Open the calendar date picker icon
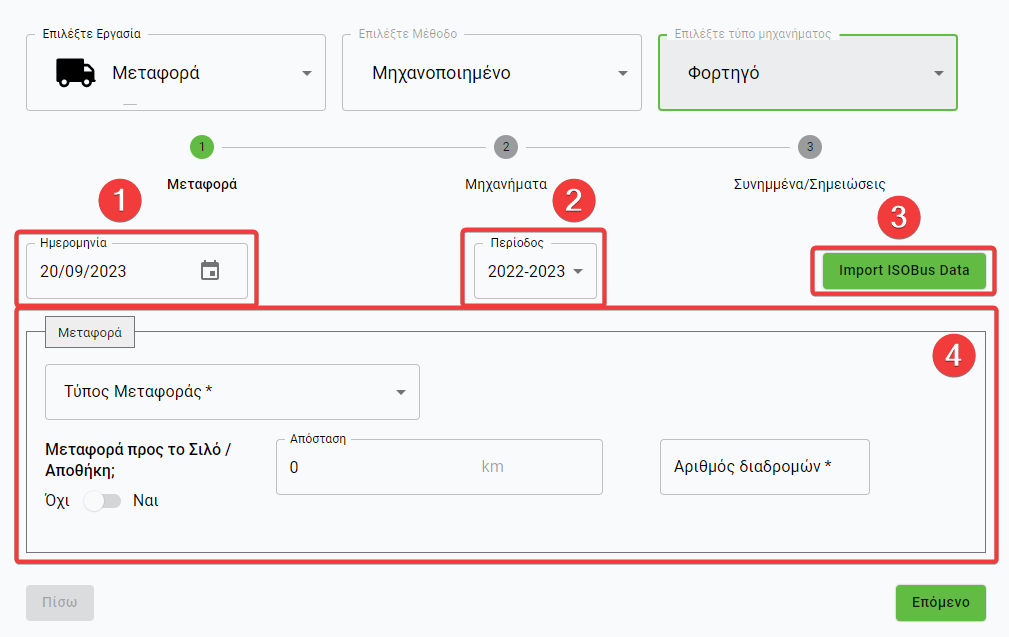This screenshot has width=1009, height=637. coord(210,271)
